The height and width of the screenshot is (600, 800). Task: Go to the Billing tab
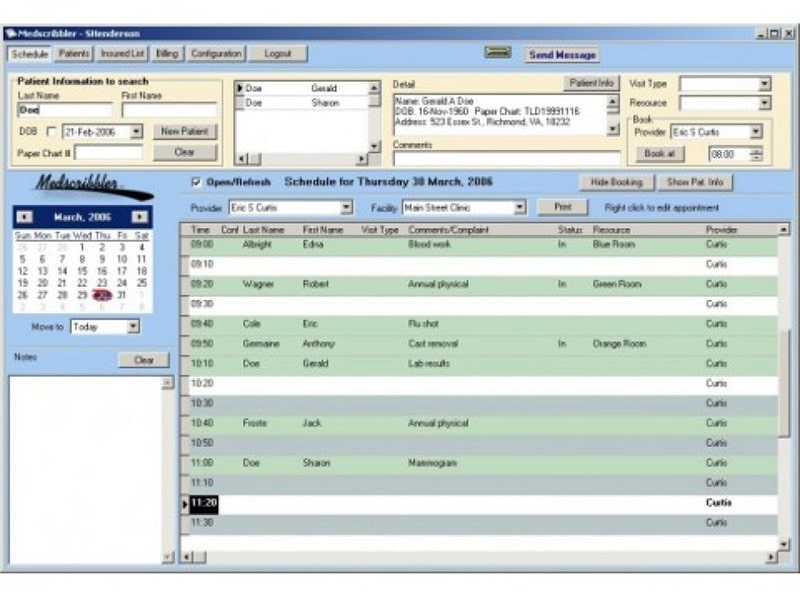[167, 54]
